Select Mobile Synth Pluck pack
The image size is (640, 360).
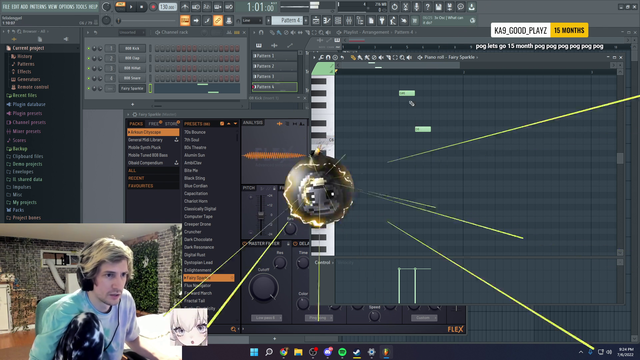153,147
